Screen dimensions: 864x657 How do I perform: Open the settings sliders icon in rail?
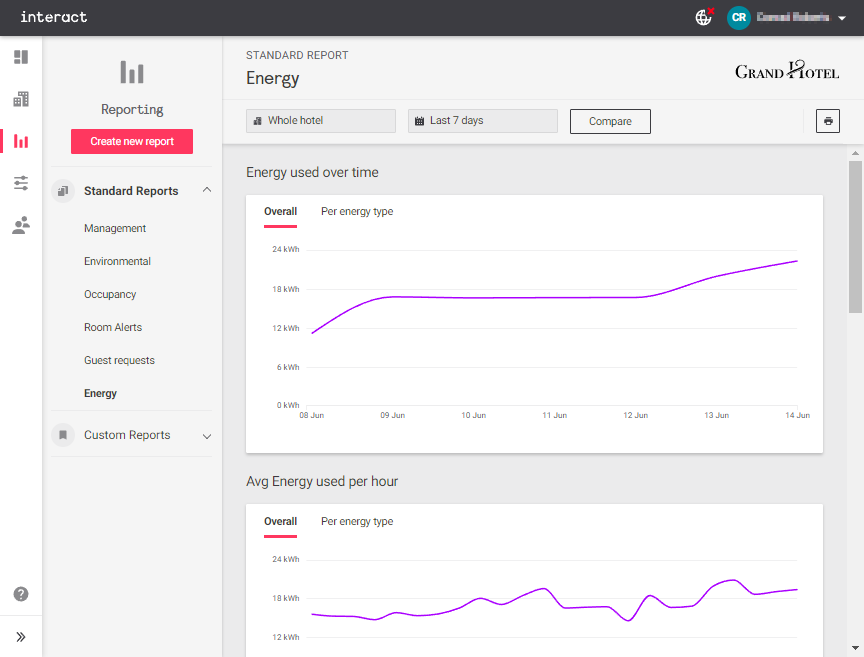(x=20, y=183)
